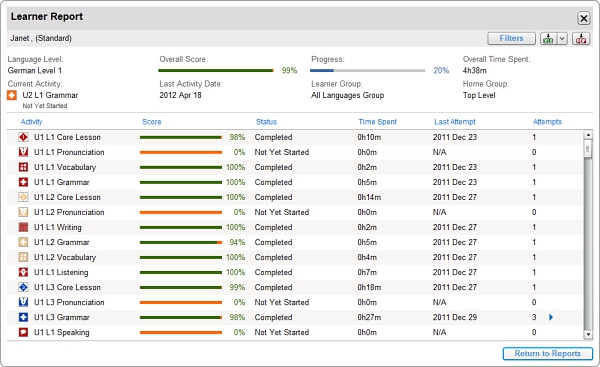
Task: Click the Progress bar showing 20%
Action: (x=367, y=70)
